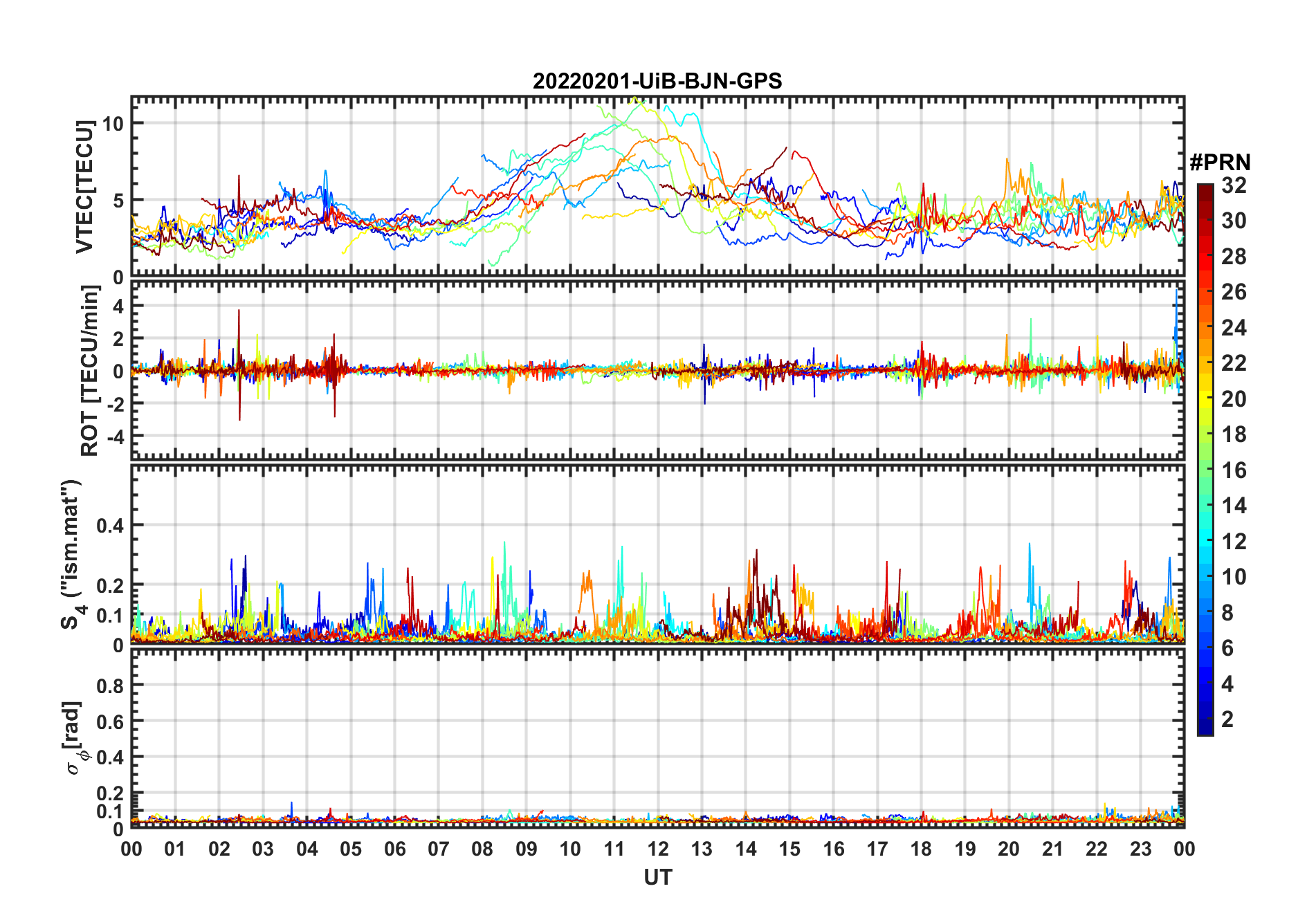This screenshot has height=920, width=1316.
Task: Click colorbar tick label 24
Action: coord(1234,328)
